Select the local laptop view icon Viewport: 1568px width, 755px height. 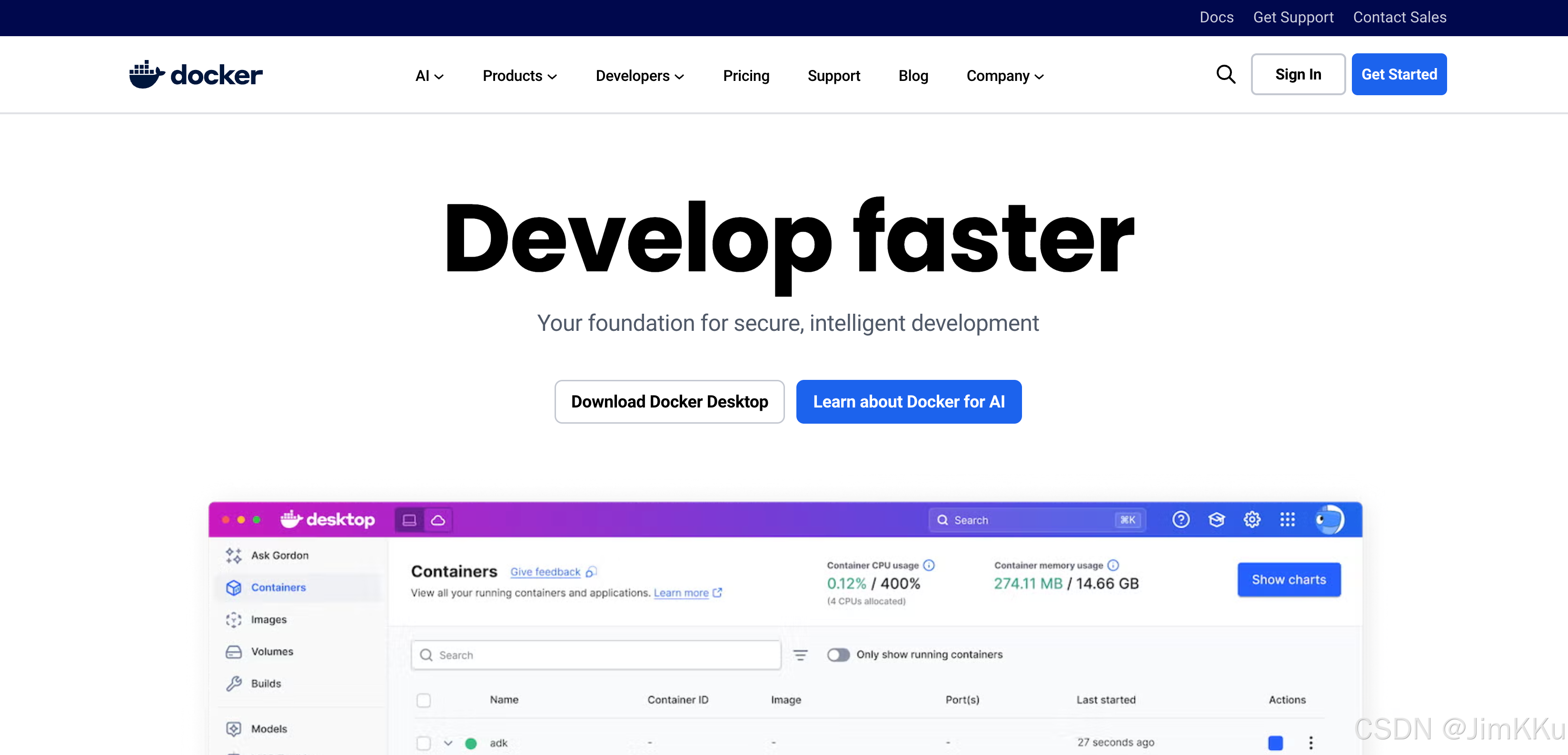(410, 520)
